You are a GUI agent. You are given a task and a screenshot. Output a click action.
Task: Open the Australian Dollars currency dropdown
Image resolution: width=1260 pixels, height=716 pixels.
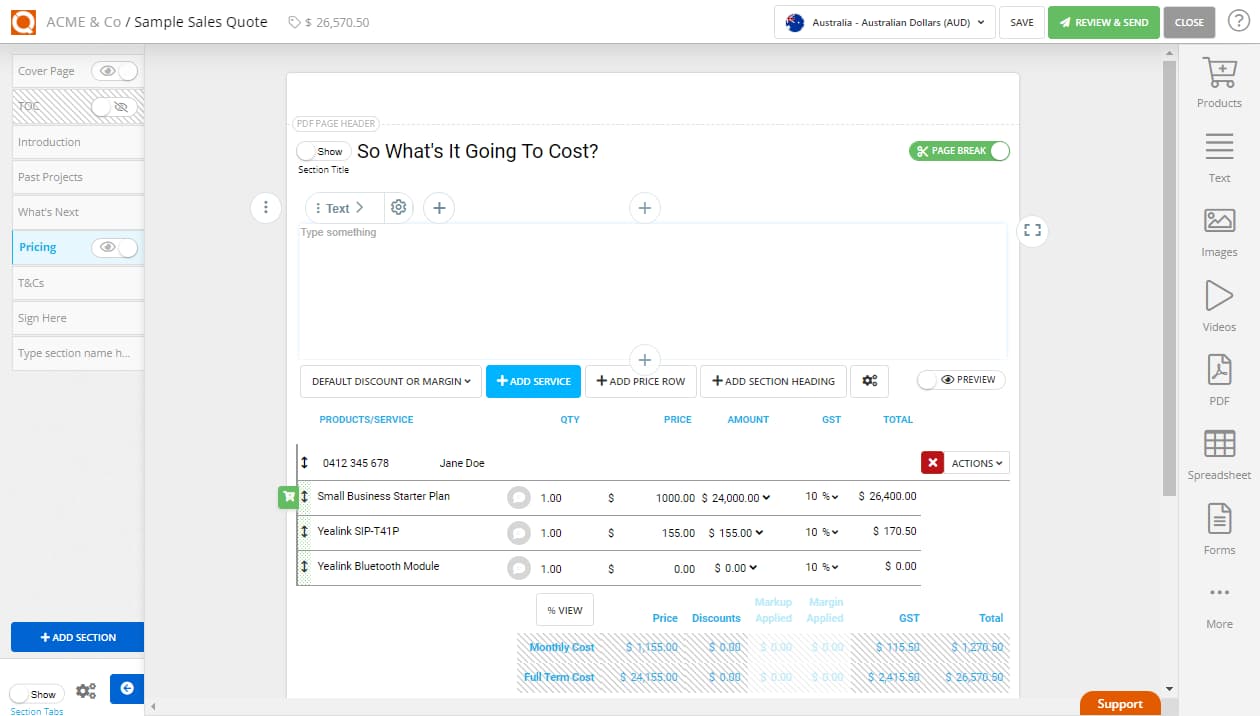click(884, 22)
